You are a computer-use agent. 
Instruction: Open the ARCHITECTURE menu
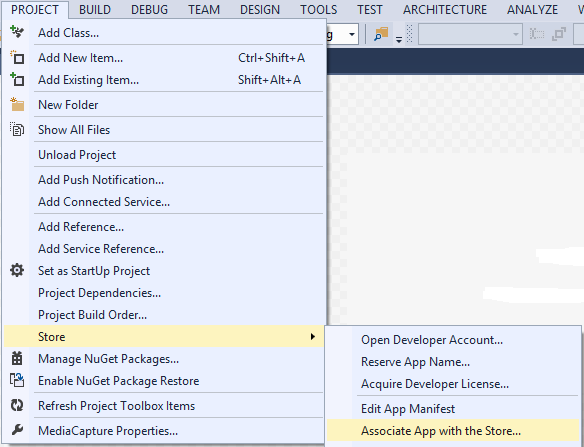pyautogui.click(x=445, y=9)
